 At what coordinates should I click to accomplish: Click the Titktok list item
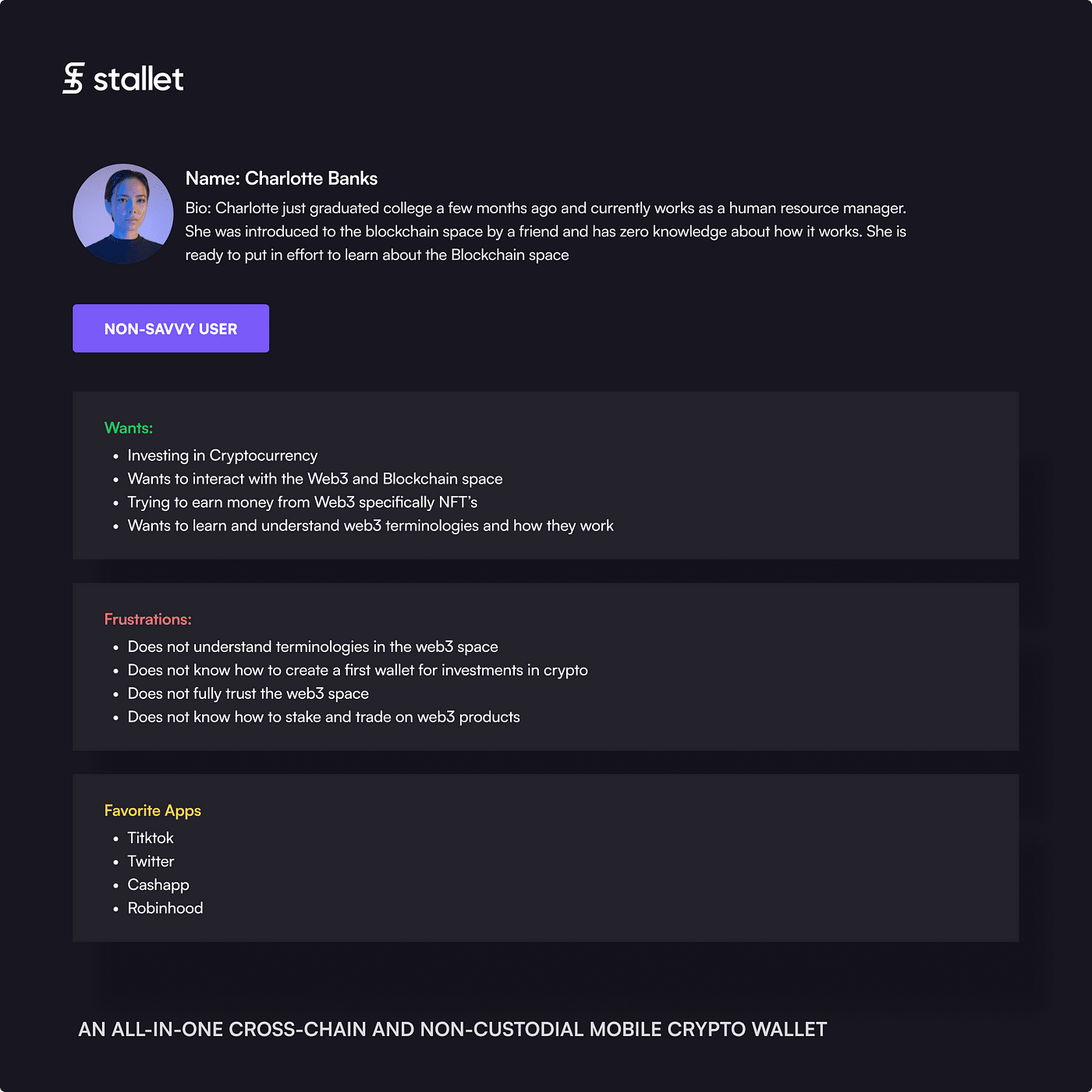pos(151,838)
